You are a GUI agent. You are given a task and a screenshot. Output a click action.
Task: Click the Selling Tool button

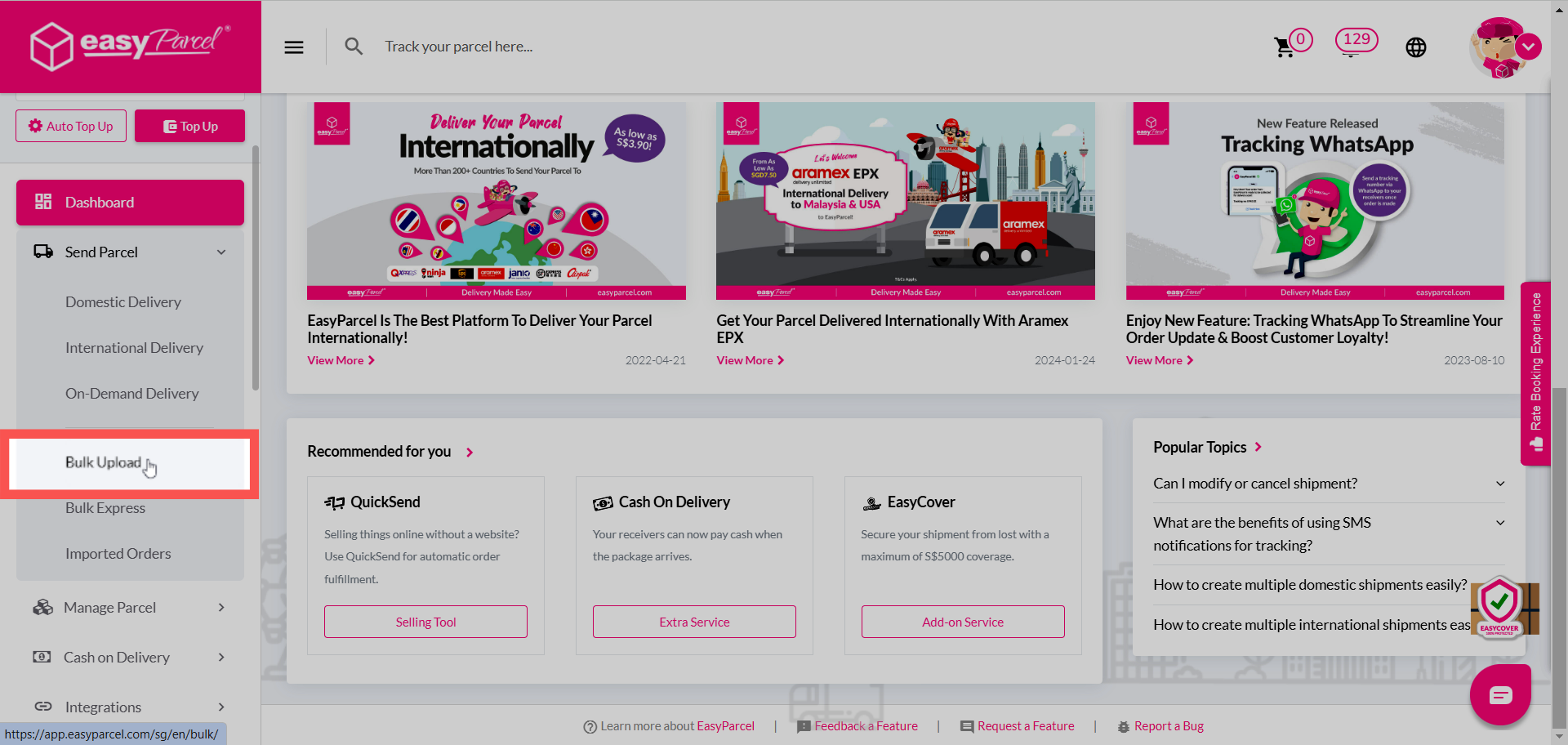(x=425, y=622)
